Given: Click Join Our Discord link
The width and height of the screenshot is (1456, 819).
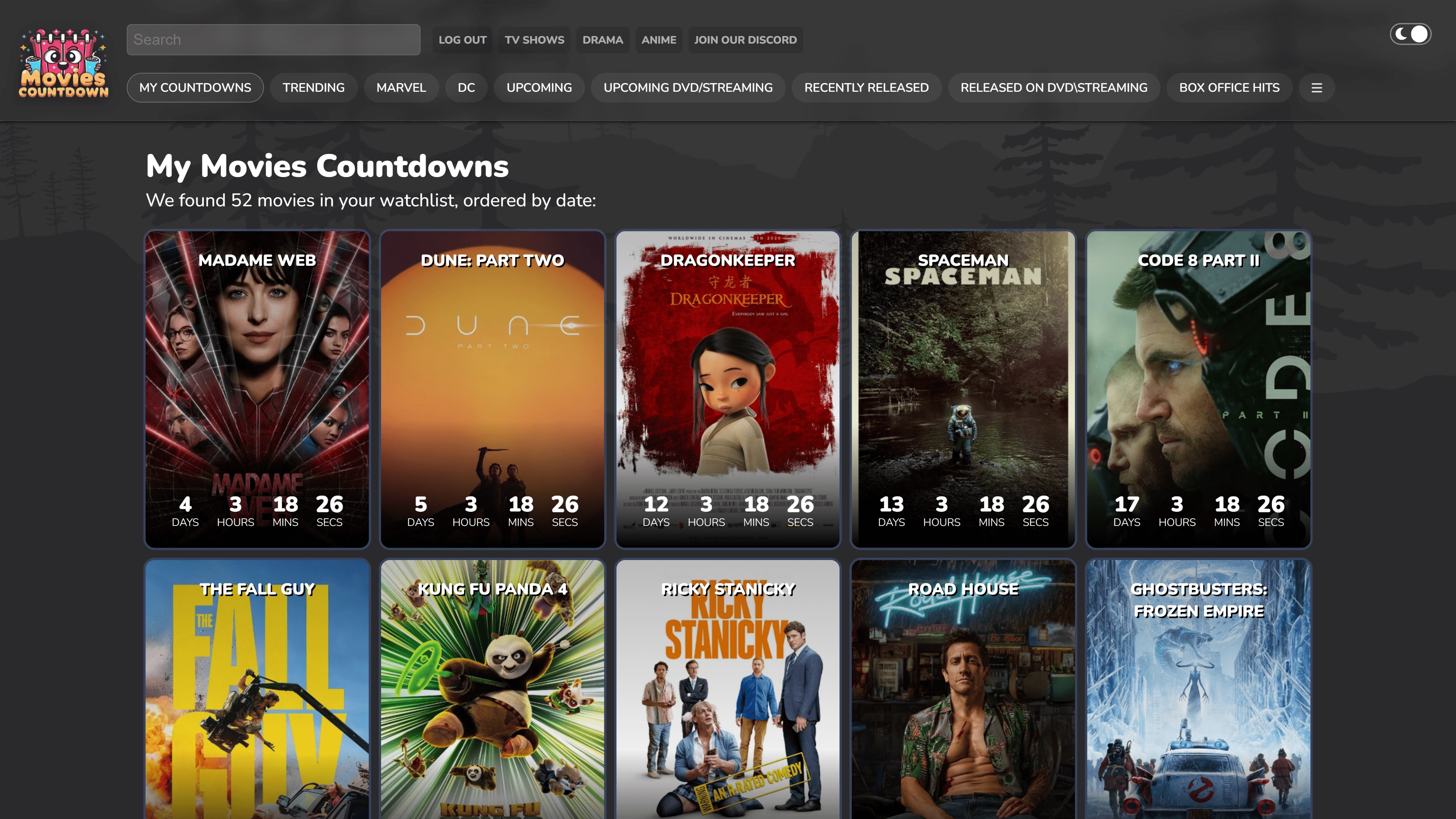Looking at the screenshot, I should tap(745, 40).
